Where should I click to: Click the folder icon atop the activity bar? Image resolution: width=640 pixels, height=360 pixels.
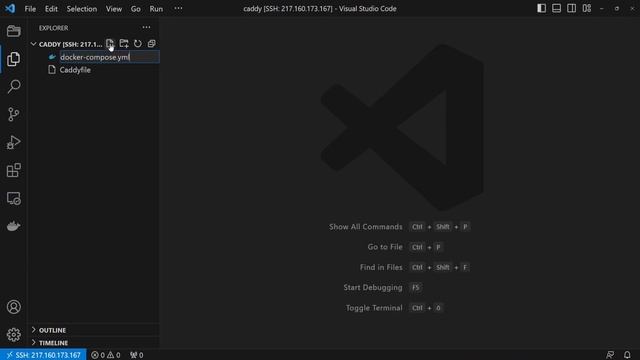[13, 31]
